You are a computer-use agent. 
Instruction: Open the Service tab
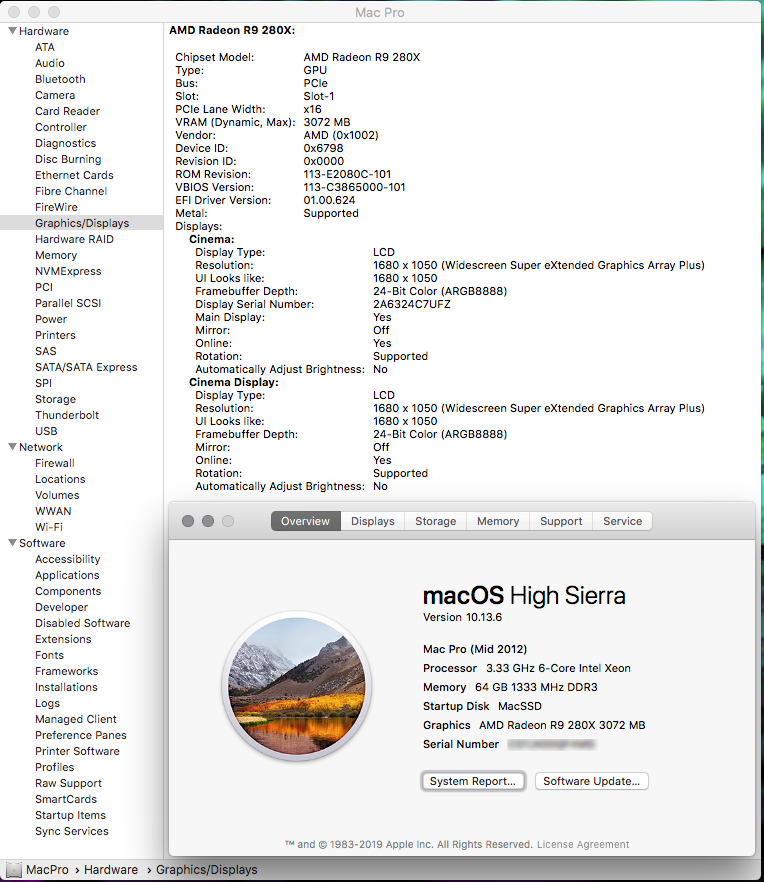point(622,521)
